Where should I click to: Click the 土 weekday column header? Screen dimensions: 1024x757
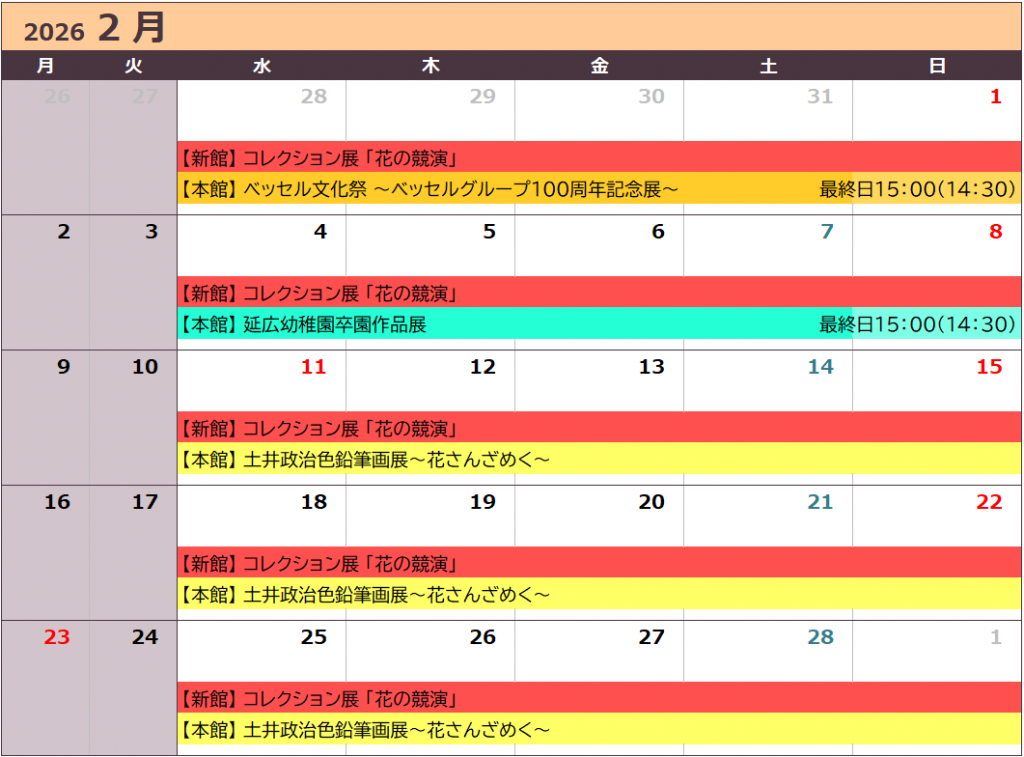[768, 66]
